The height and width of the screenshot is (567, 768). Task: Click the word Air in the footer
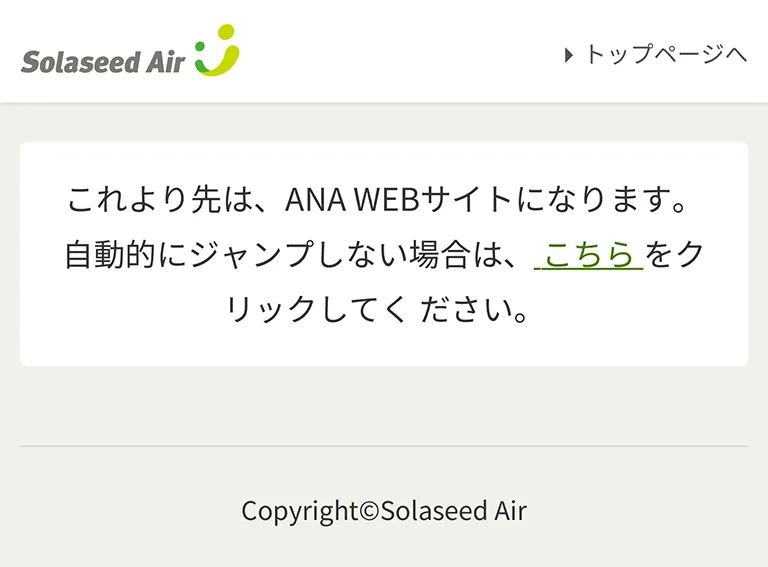coord(505,511)
